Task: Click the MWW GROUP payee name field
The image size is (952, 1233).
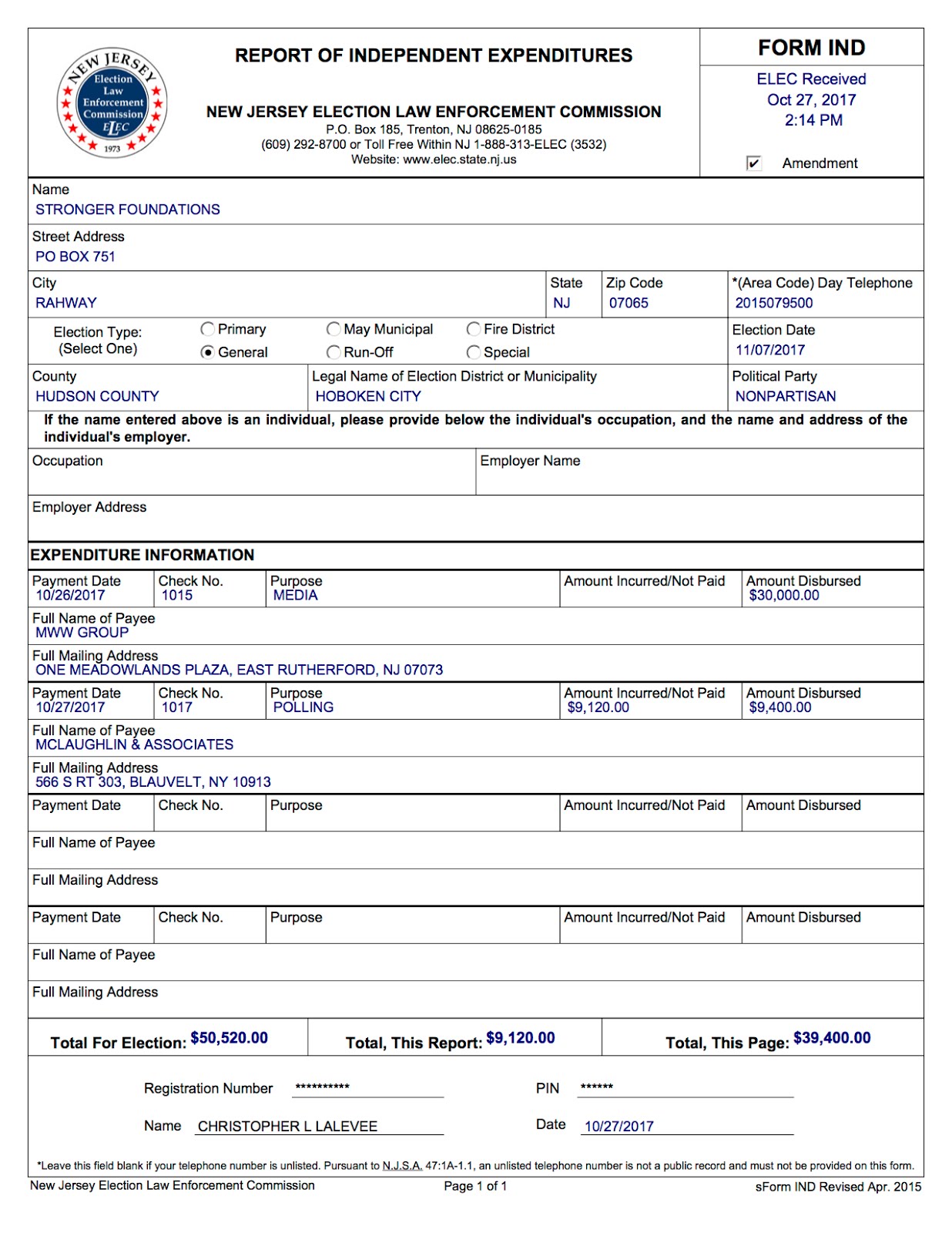Action: (x=82, y=633)
